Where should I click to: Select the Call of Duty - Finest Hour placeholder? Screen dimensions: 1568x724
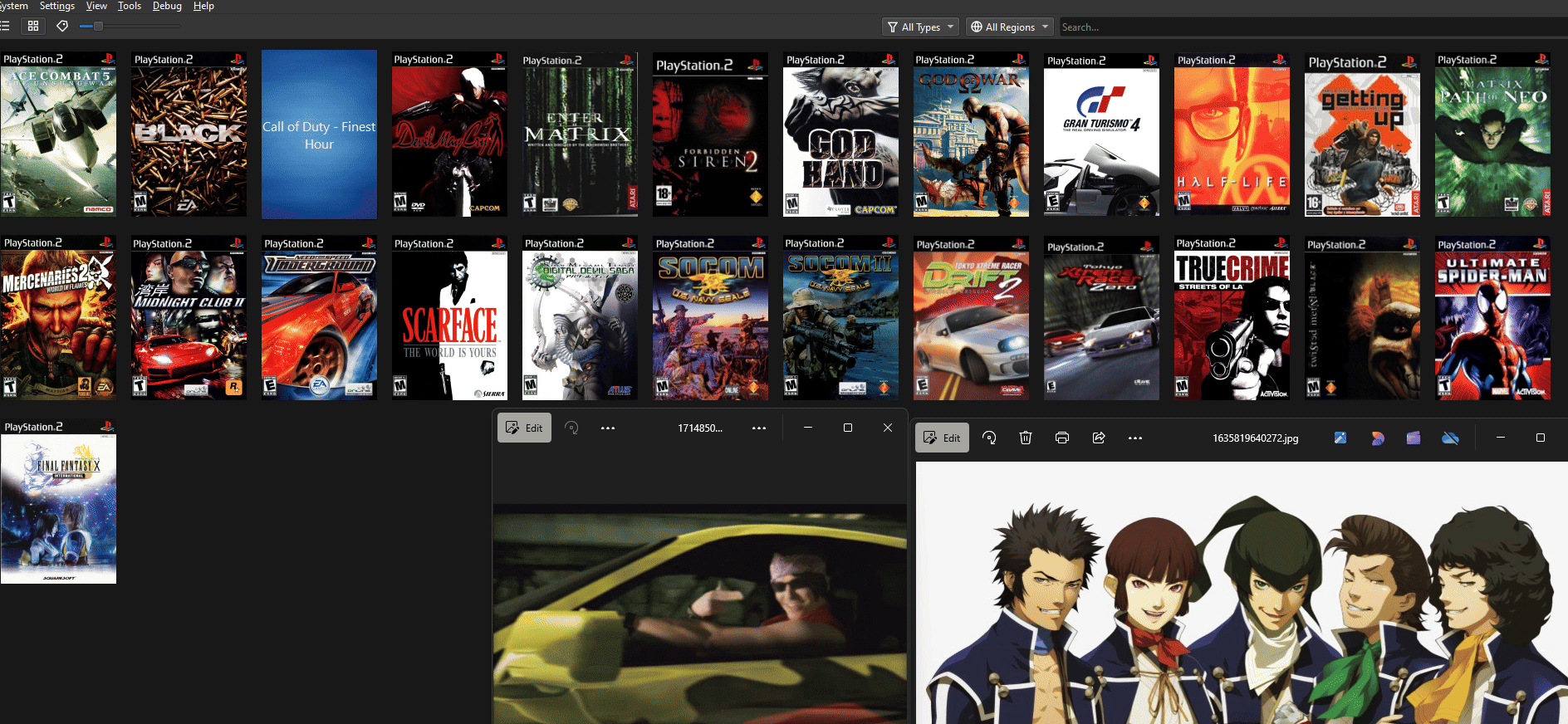point(319,135)
